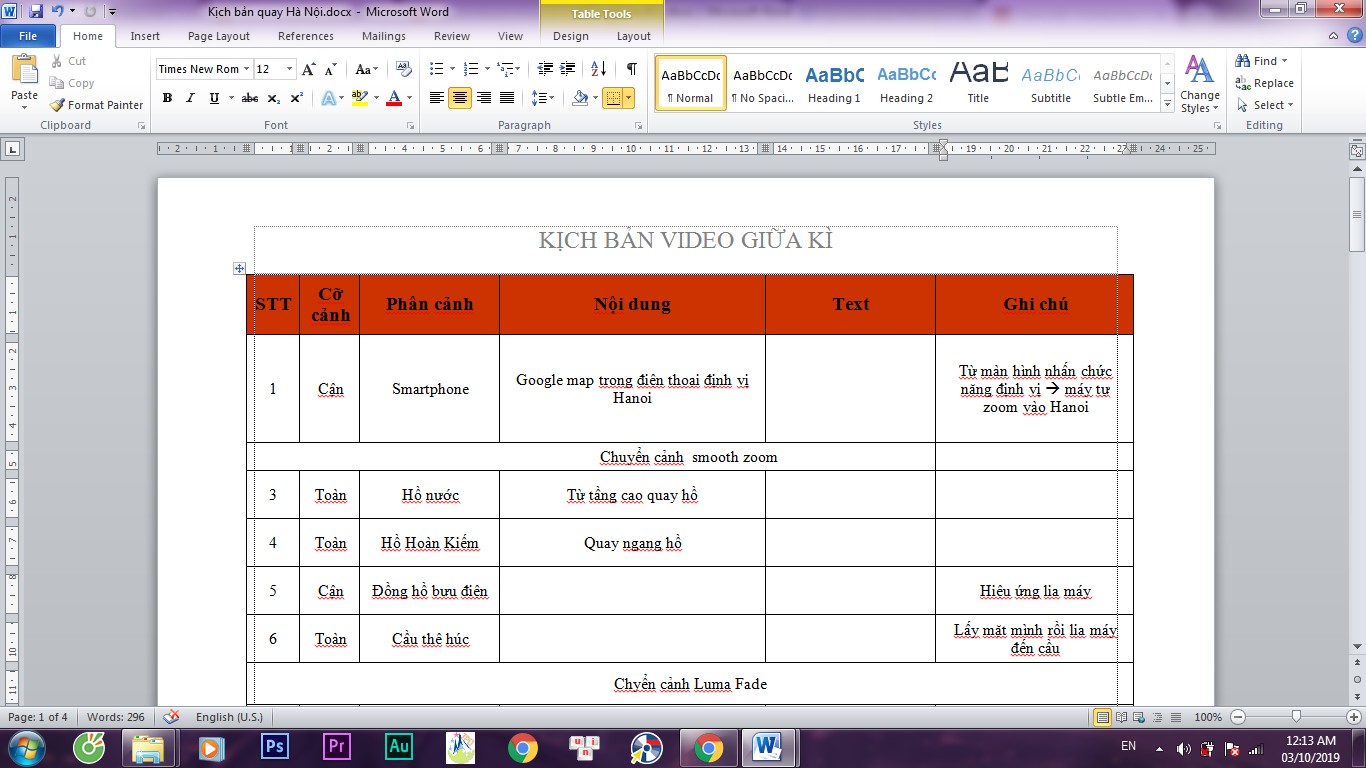
Task: Shrink the font size
Action: (331, 69)
